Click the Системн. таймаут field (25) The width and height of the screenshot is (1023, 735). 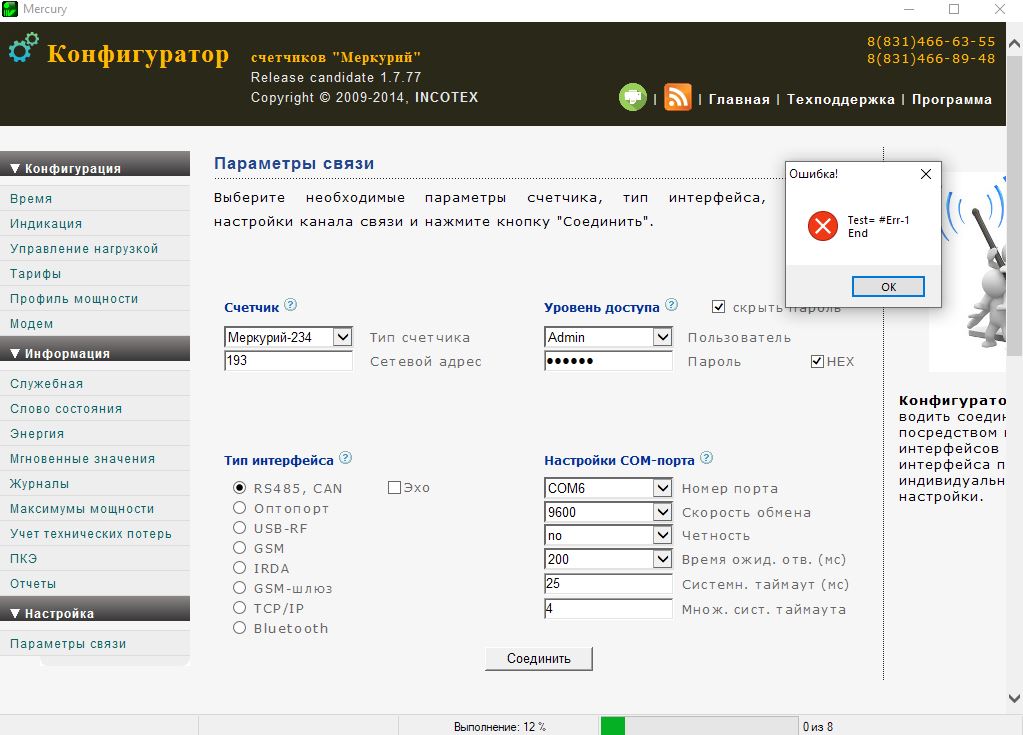608,584
